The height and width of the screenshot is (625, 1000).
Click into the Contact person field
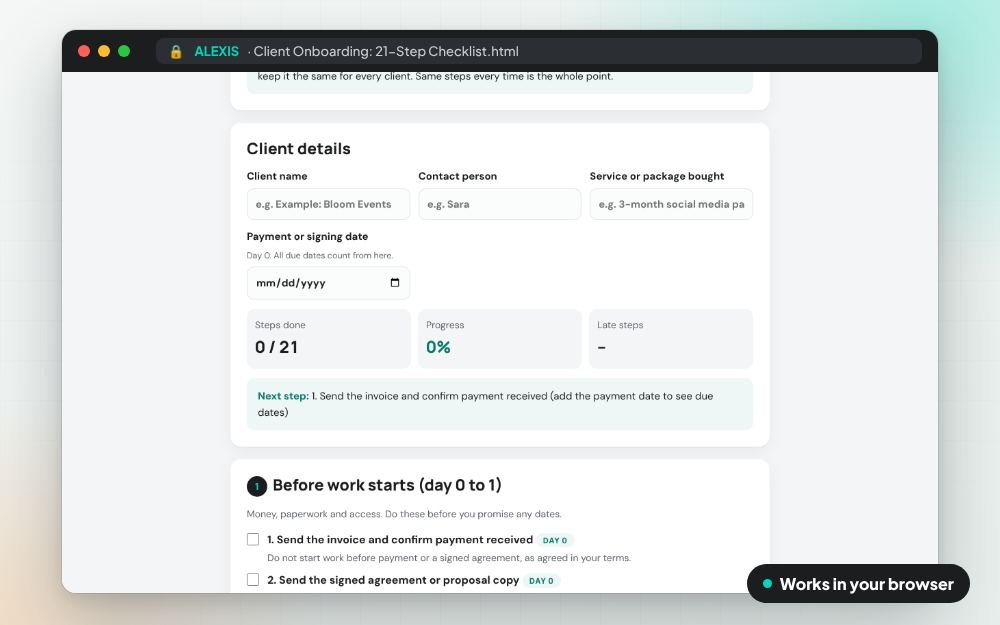(x=499, y=204)
